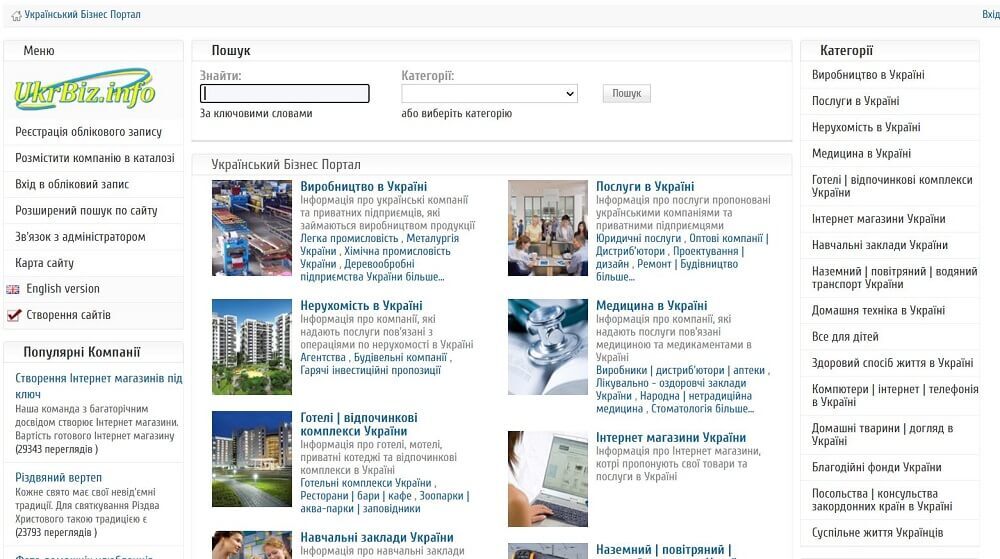
Task: Open the Послуги в Україні office thumbnail
Action: coord(548,228)
